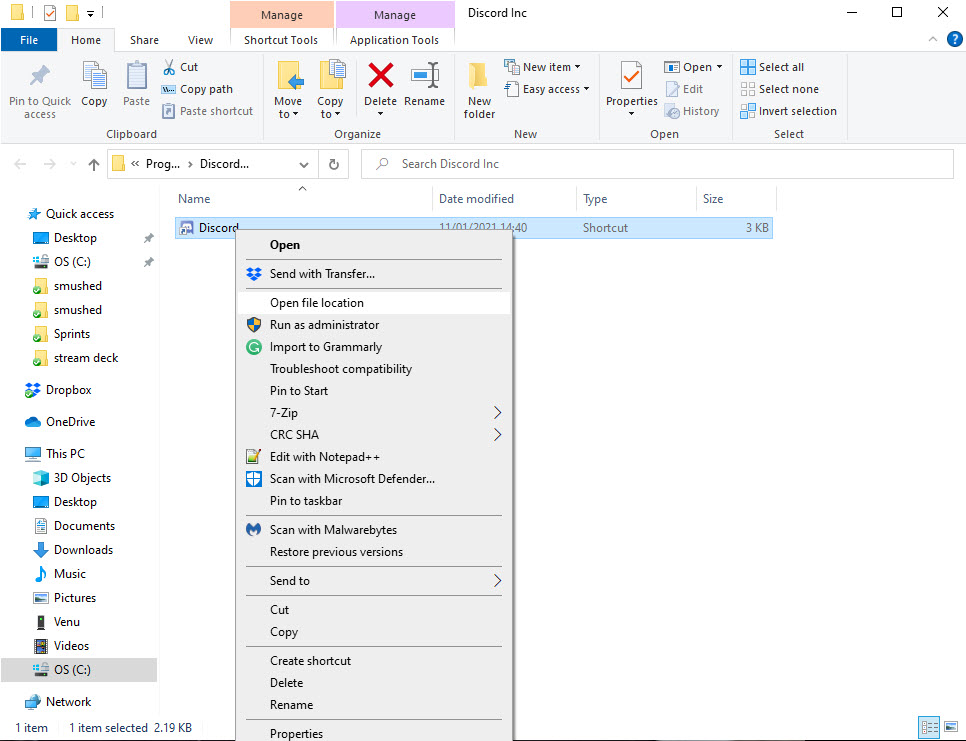966x741 pixels.
Task: Sort by Type column header
Action: coord(636,199)
